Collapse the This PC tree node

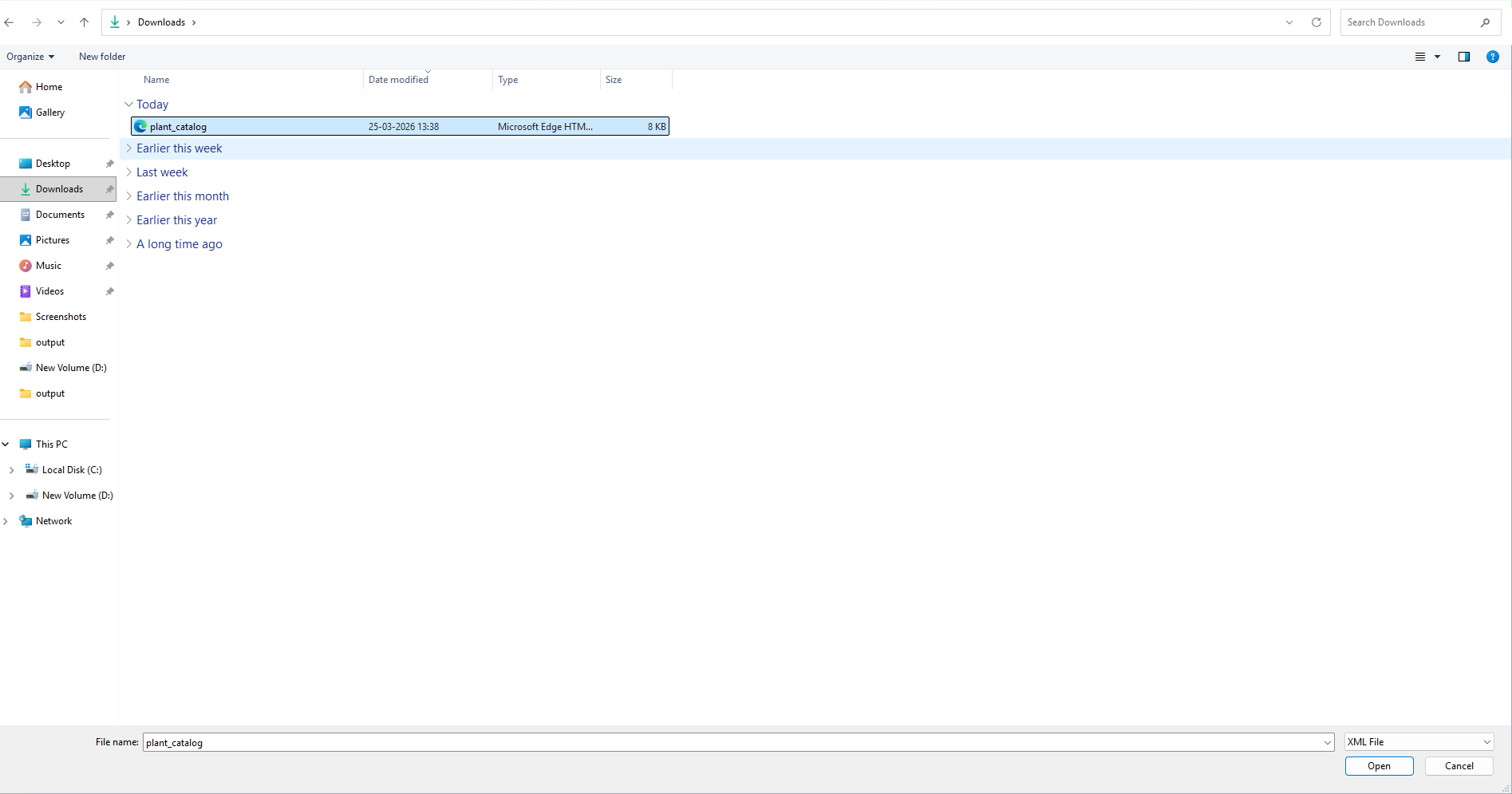pos(6,444)
